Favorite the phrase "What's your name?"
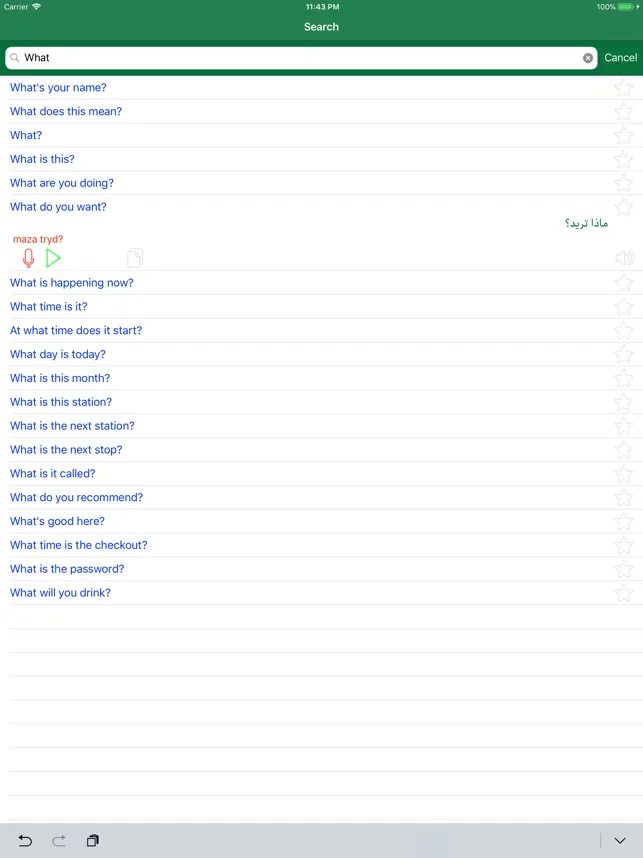The width and height of the screenshot is (643, 858). click(624, 88)
